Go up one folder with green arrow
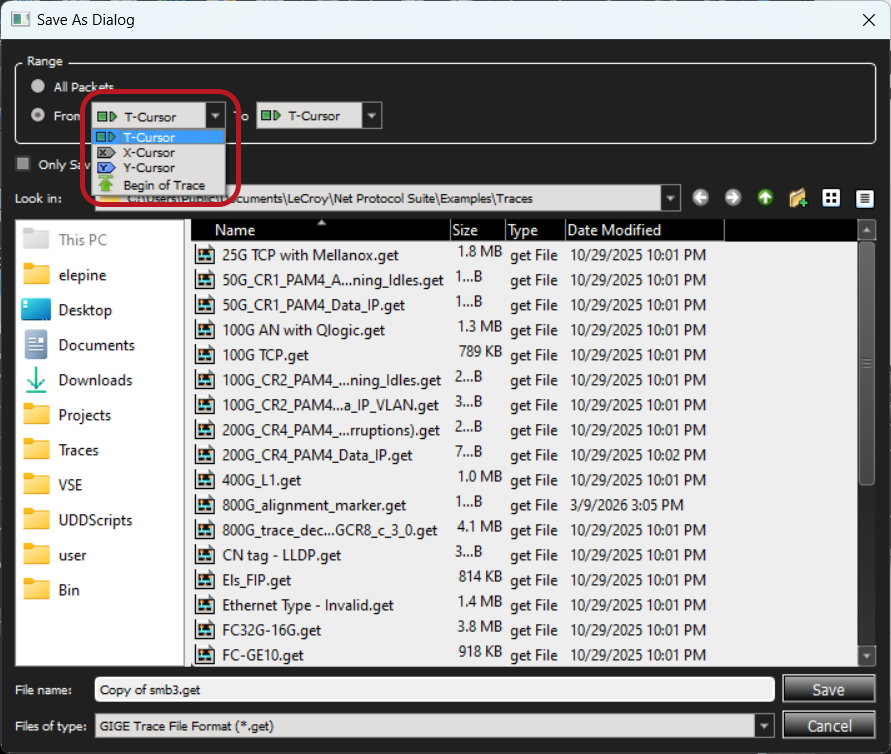This screenshot has height=754, width=891. click(x=765, y=198)
